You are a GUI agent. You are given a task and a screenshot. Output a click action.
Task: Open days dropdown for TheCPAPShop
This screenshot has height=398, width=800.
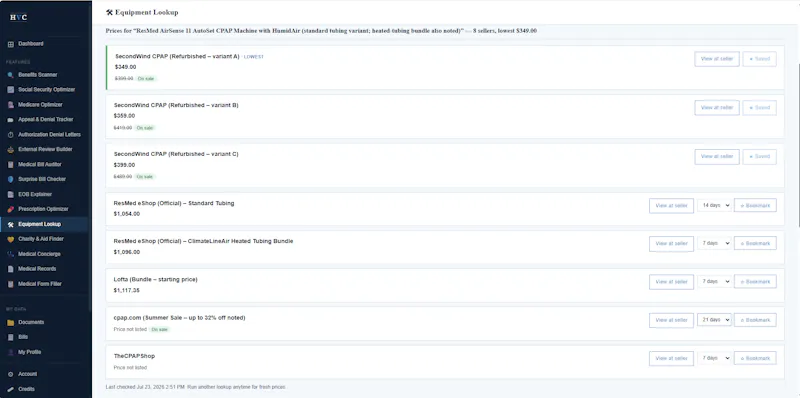click(714, 358)
